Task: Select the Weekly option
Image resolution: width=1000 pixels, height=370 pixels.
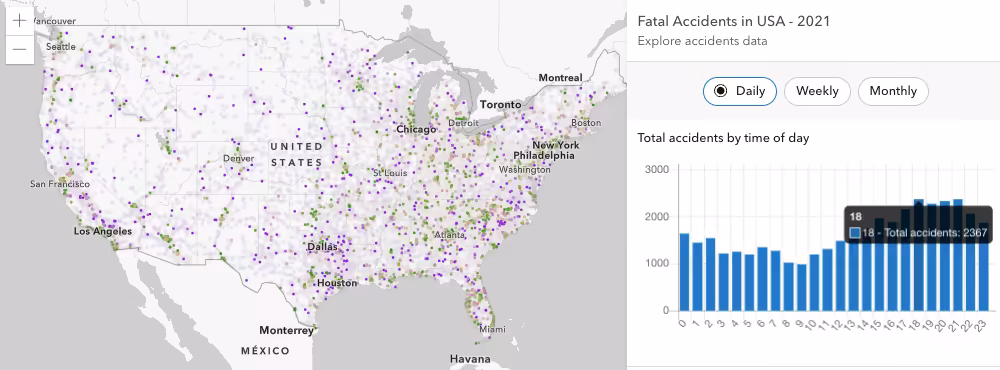Action: (x=817, y=91)
